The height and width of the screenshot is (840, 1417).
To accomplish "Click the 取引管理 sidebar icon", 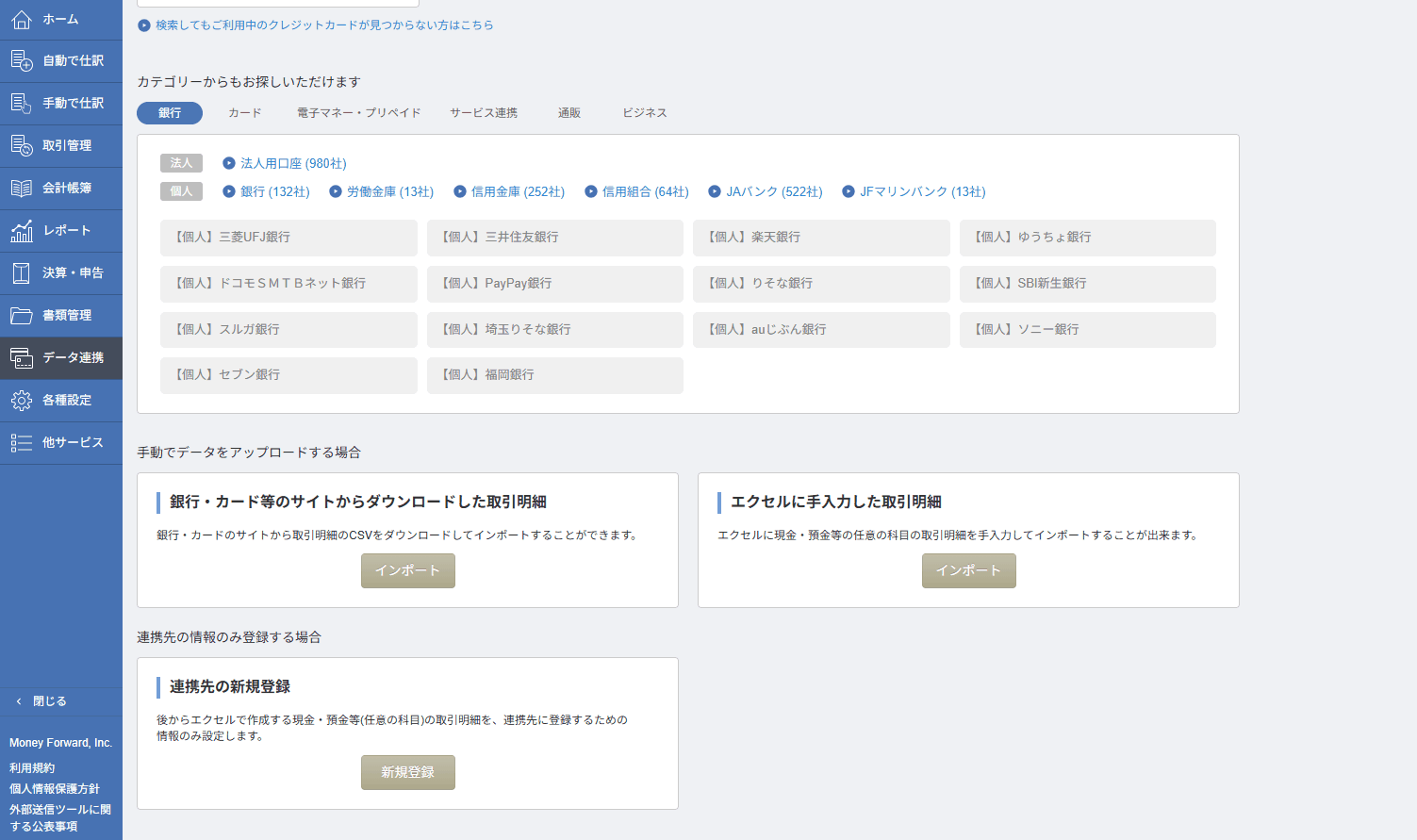I will 22,145.
